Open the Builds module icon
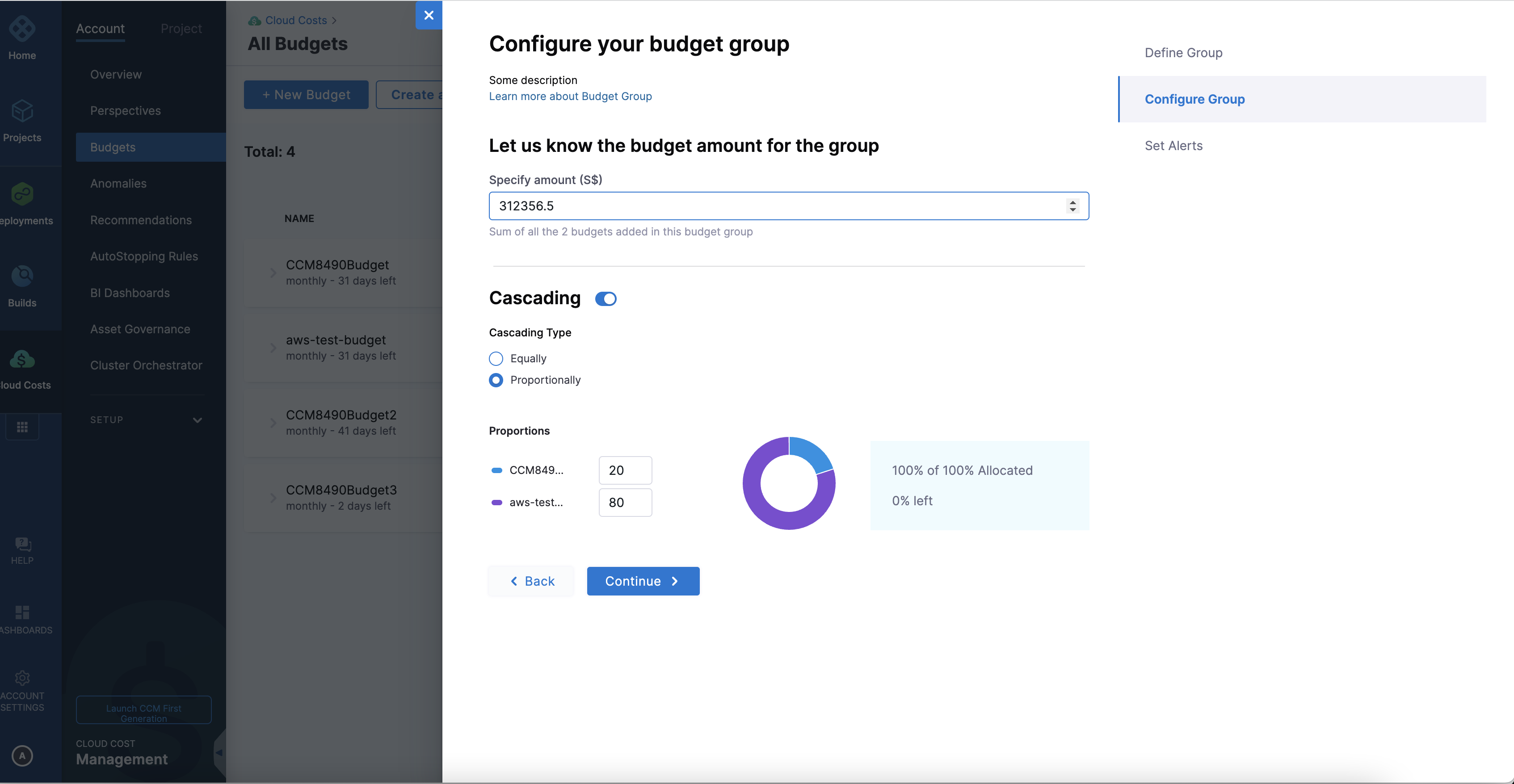 point(22,276)
